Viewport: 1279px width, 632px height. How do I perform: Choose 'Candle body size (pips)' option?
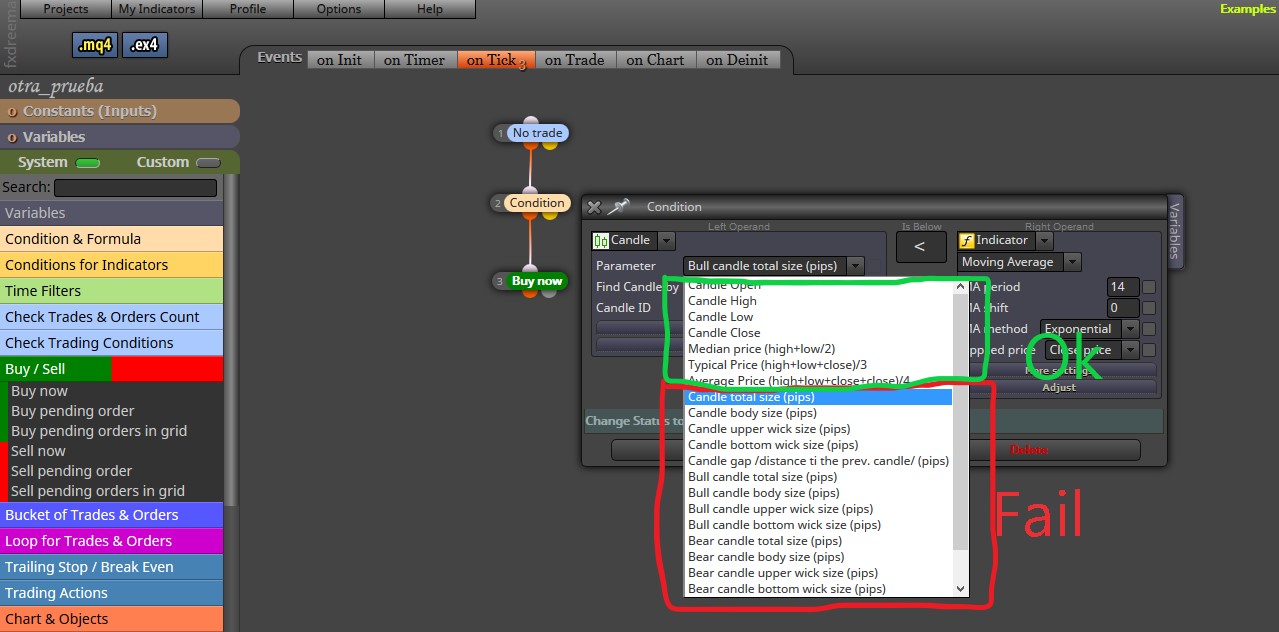point(818,413)
